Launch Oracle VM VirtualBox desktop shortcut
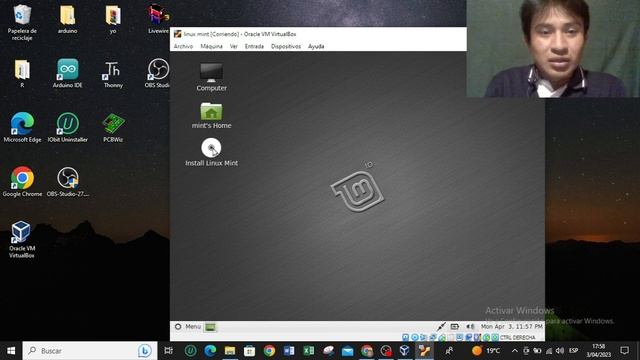This screenshot has width=640, height=360. pos(22,239)
